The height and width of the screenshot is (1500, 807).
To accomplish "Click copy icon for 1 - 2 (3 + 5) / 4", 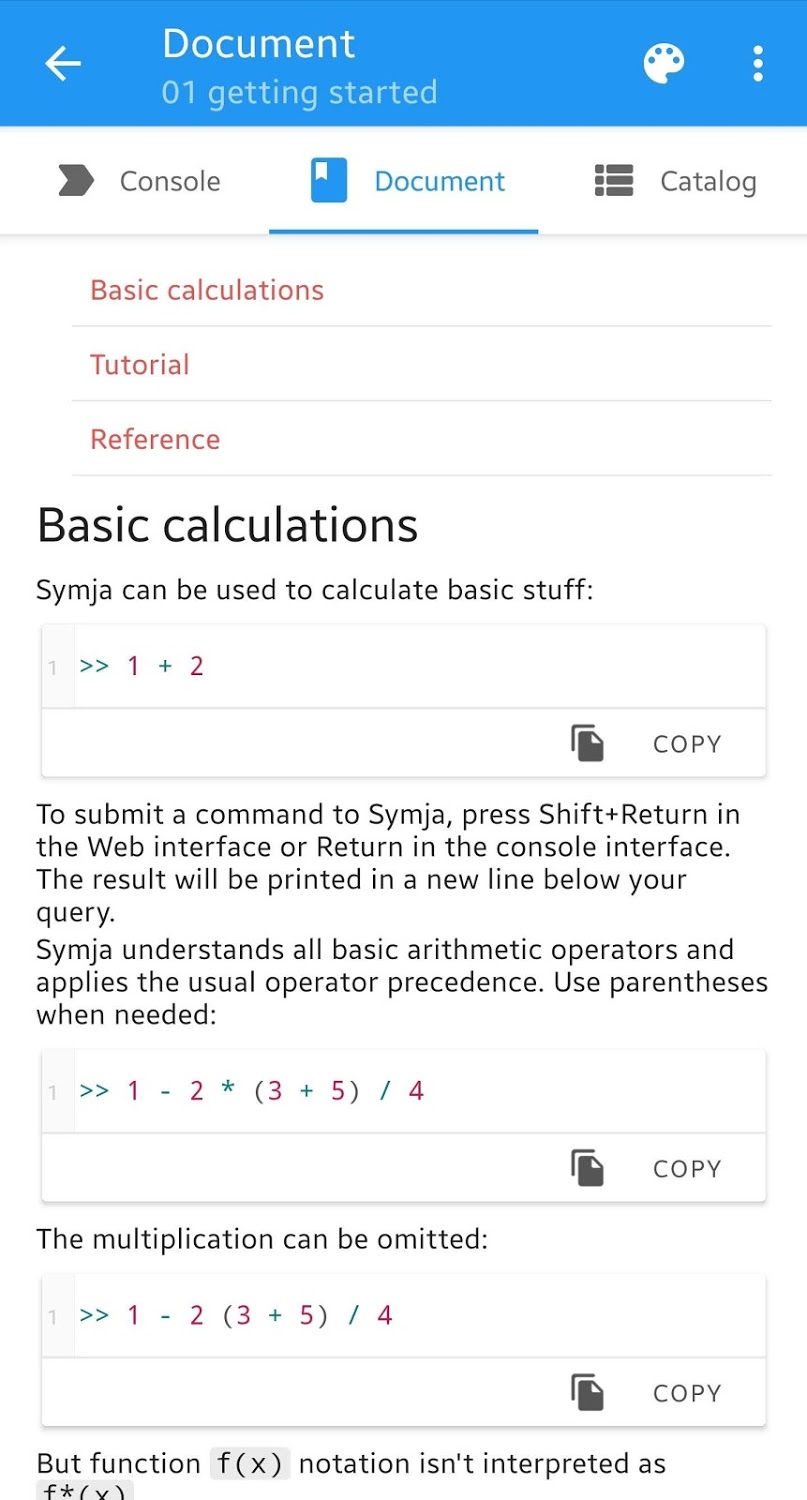I will click(588, 1393).
